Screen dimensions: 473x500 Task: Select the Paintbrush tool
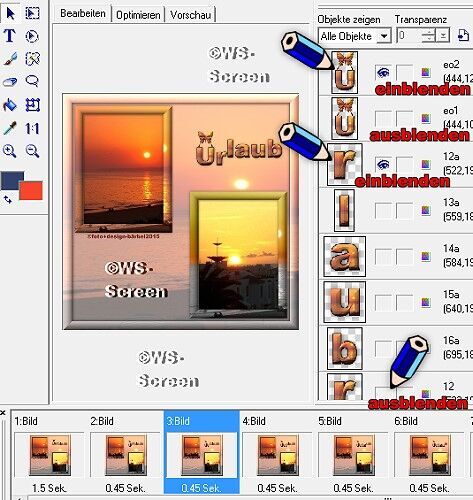(10, 59)
